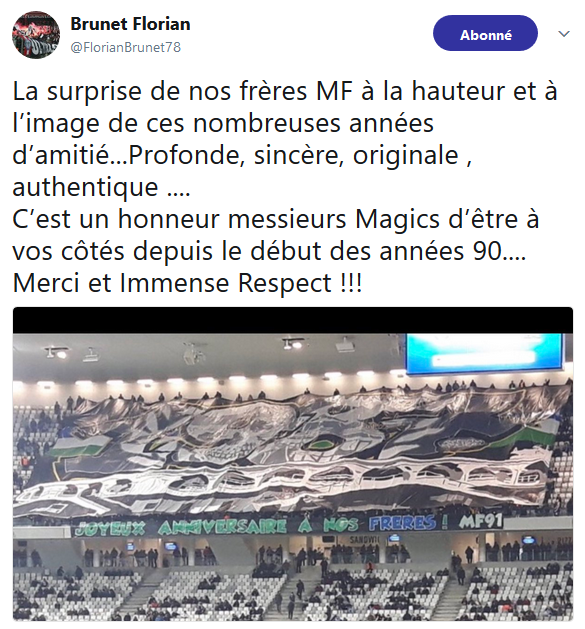Click the blue stadium screen in the photo
Screen dimensions: 585x629
(485, 354)
